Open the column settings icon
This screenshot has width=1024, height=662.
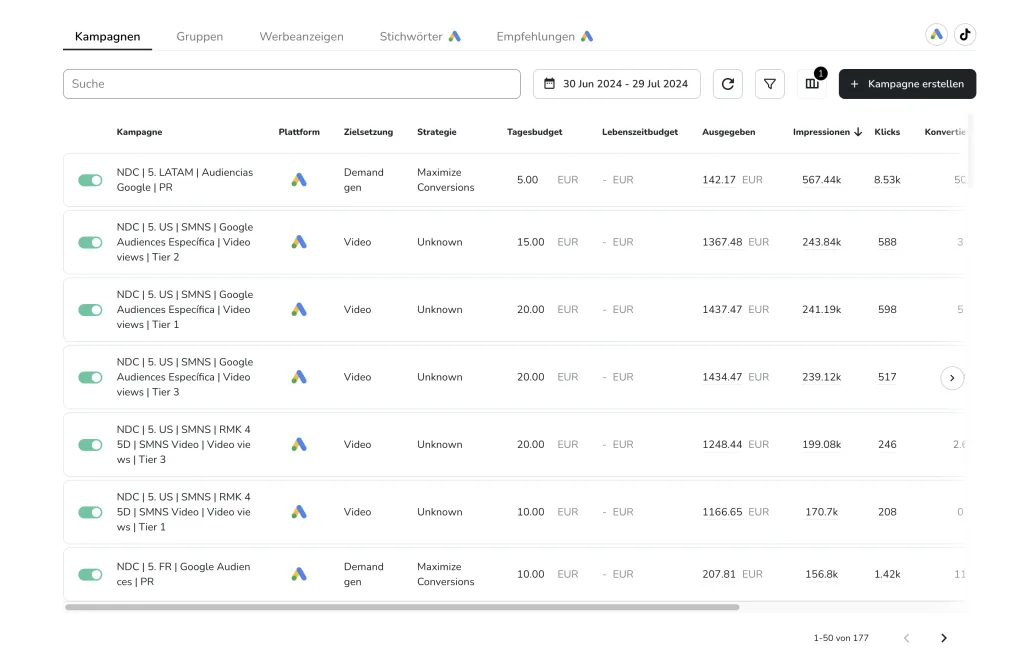(x=812, y=84)
